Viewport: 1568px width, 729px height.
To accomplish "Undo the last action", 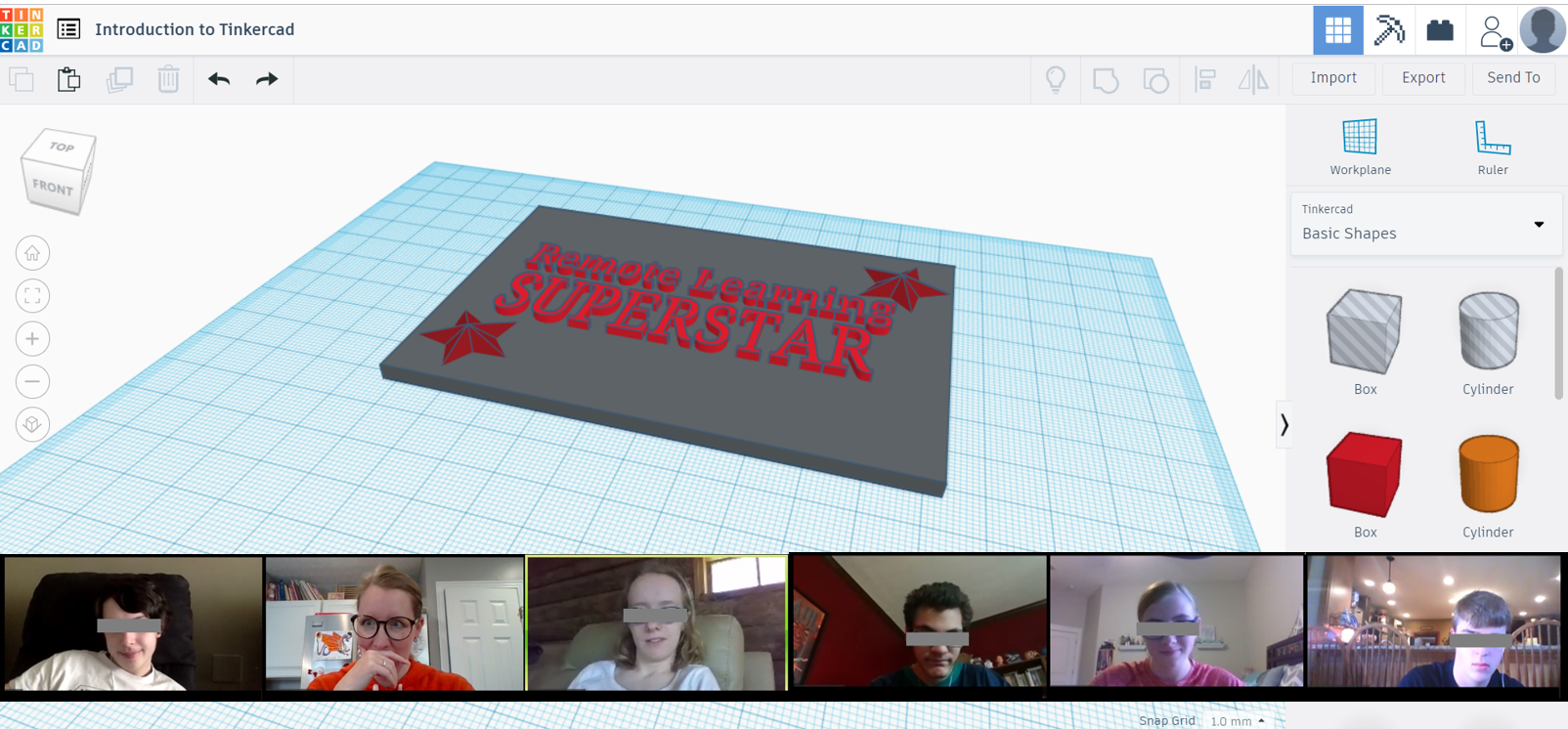I will (x=219, y=79).
